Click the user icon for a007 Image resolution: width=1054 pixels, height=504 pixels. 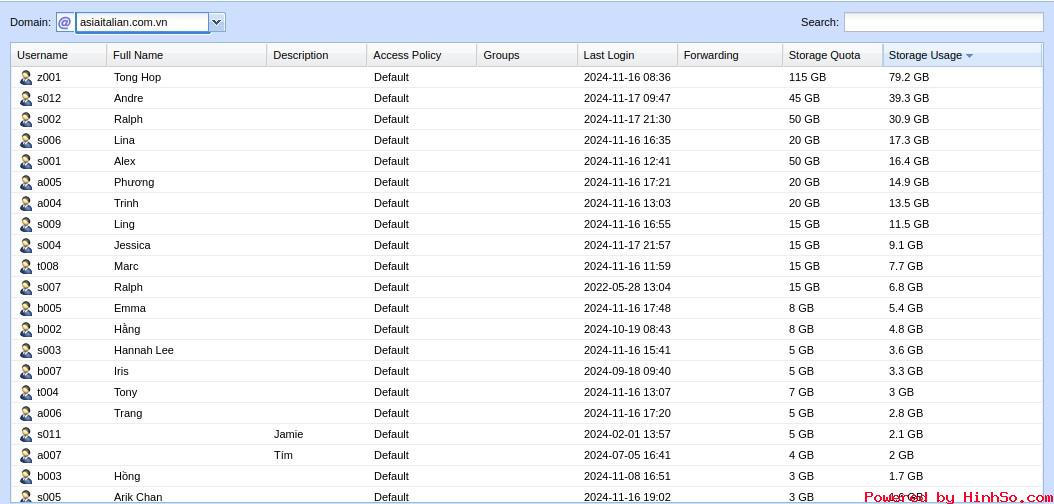point(26,455)
